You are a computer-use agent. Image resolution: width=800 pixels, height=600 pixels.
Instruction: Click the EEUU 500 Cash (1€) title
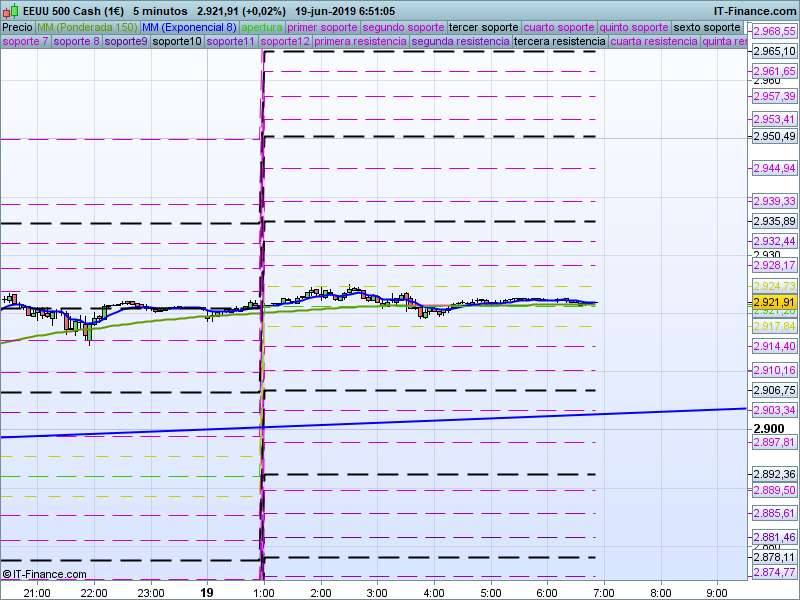[72, 10]
